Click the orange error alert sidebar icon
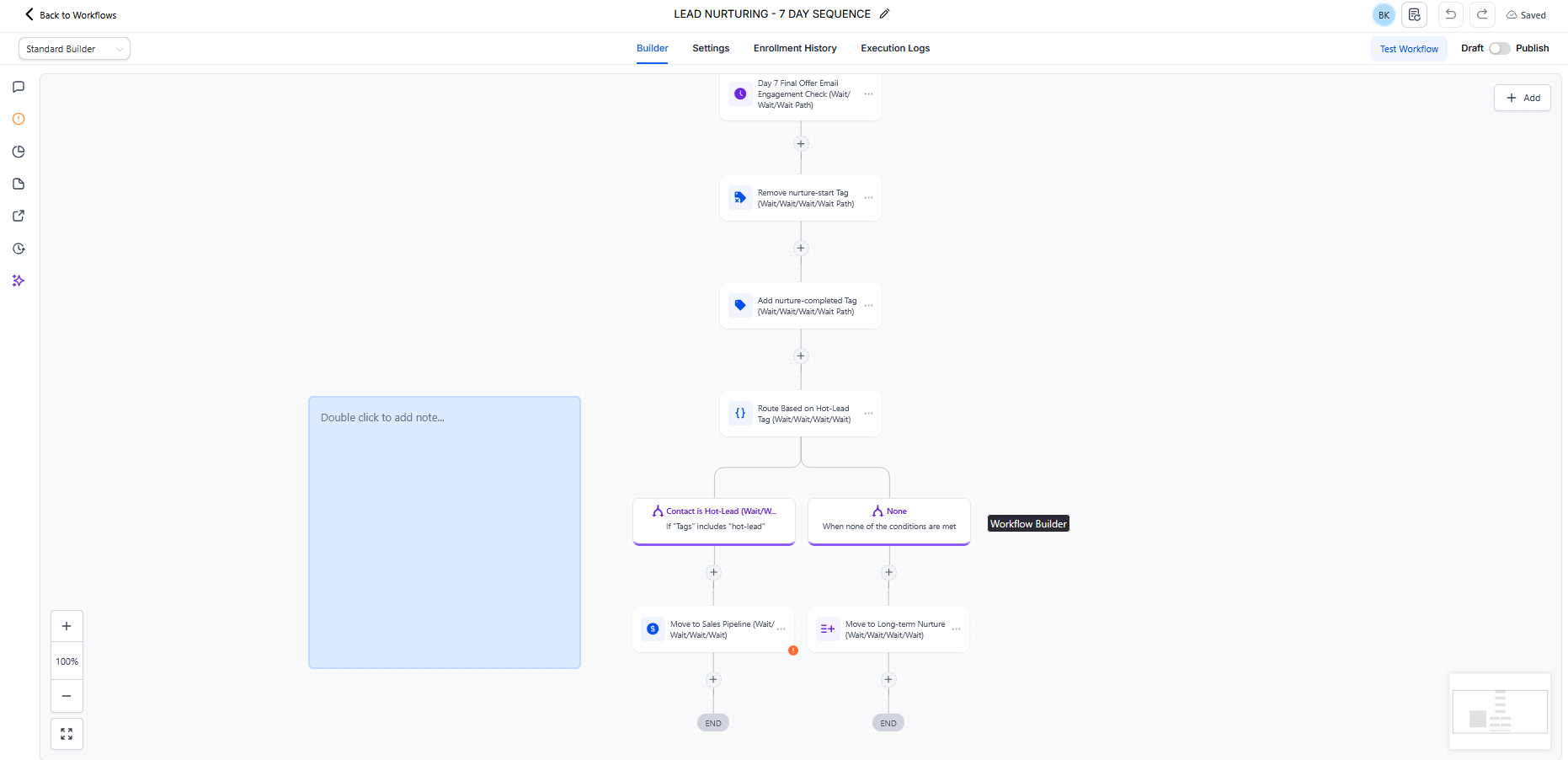 (x=19, y=119)
